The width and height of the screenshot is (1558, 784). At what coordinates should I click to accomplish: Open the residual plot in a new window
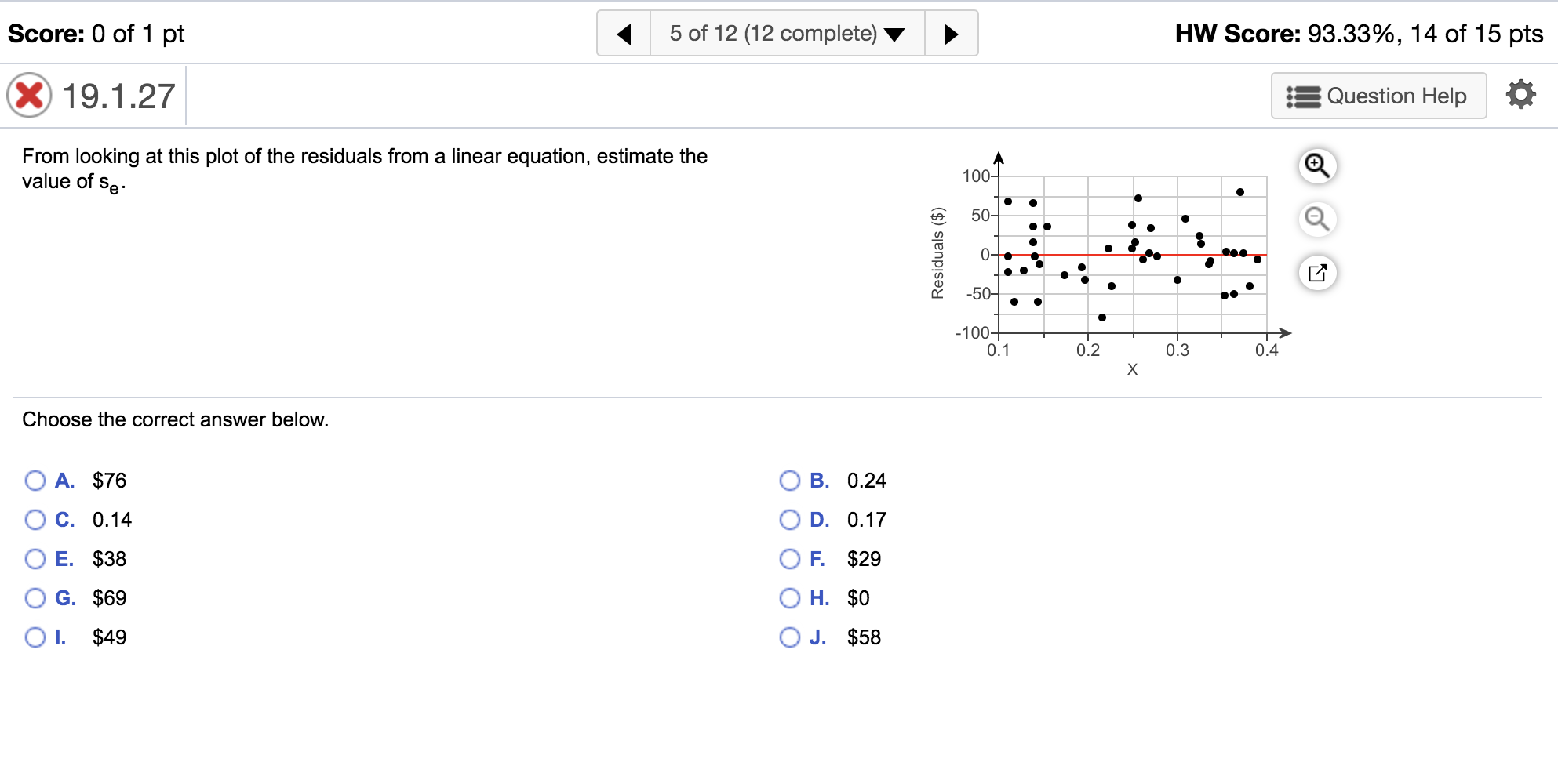pyautogui.click(x=1317, y=273)
